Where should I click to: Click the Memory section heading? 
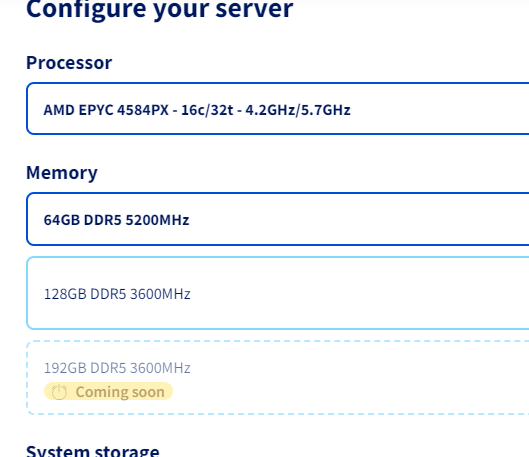[62, 173]
